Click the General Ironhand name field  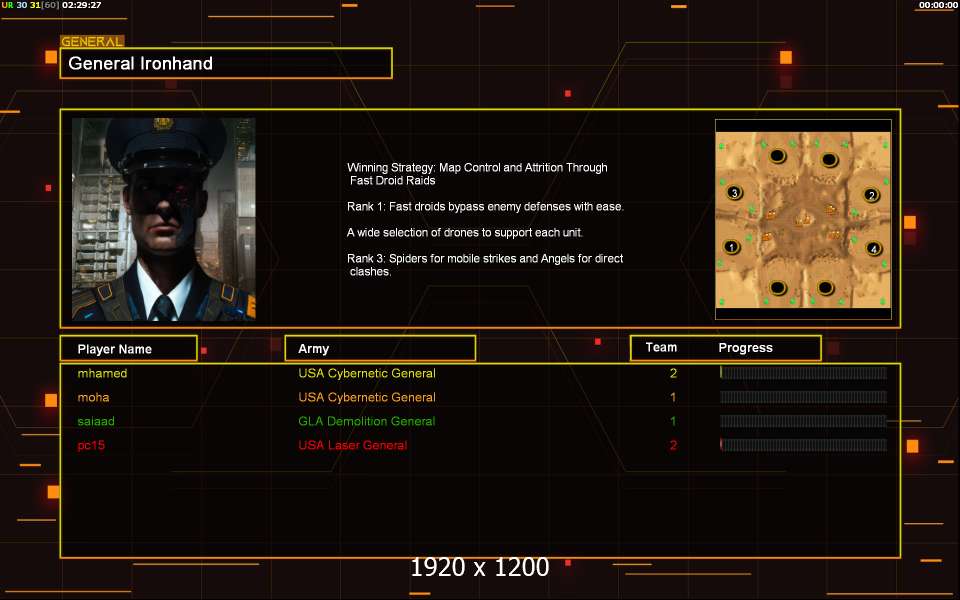coord(226,63)
